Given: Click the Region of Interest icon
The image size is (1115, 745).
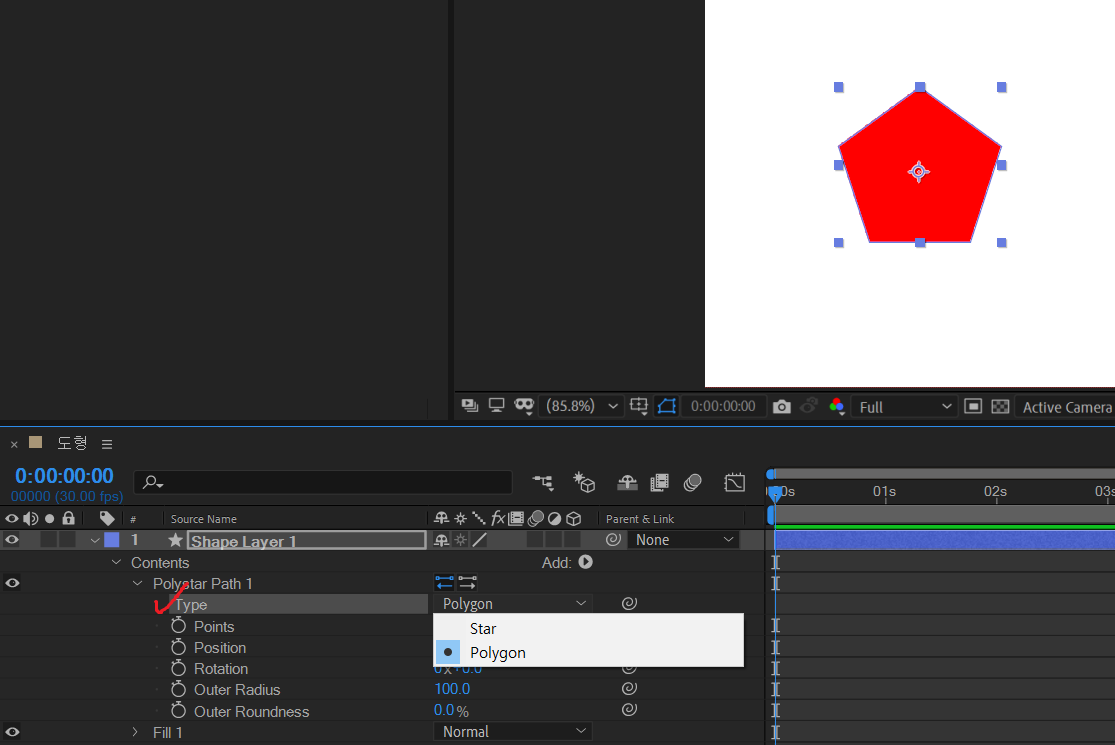Looking at the screenshot, I should (x=973, y=406).
